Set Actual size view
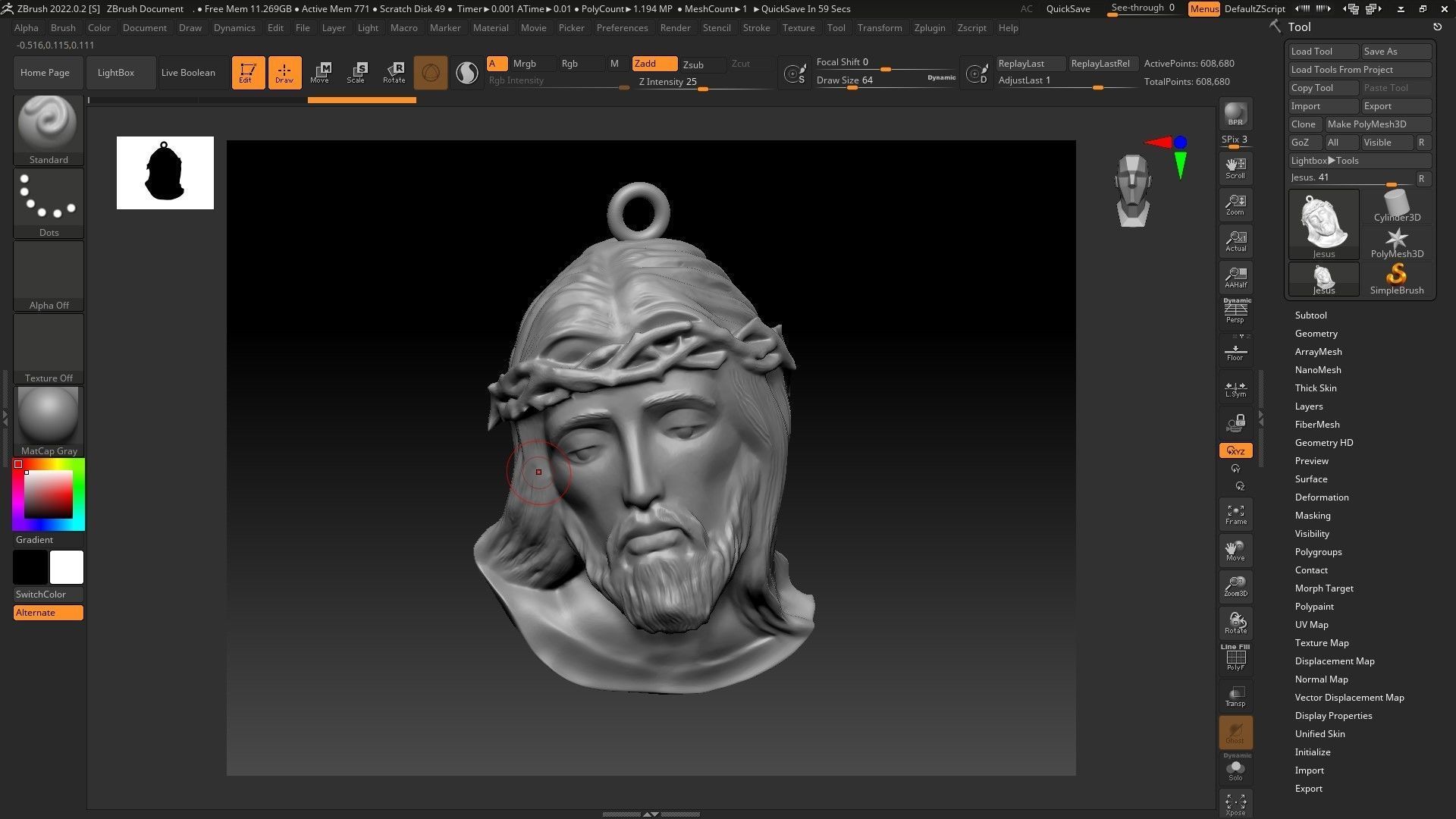 click(1235, 240)
